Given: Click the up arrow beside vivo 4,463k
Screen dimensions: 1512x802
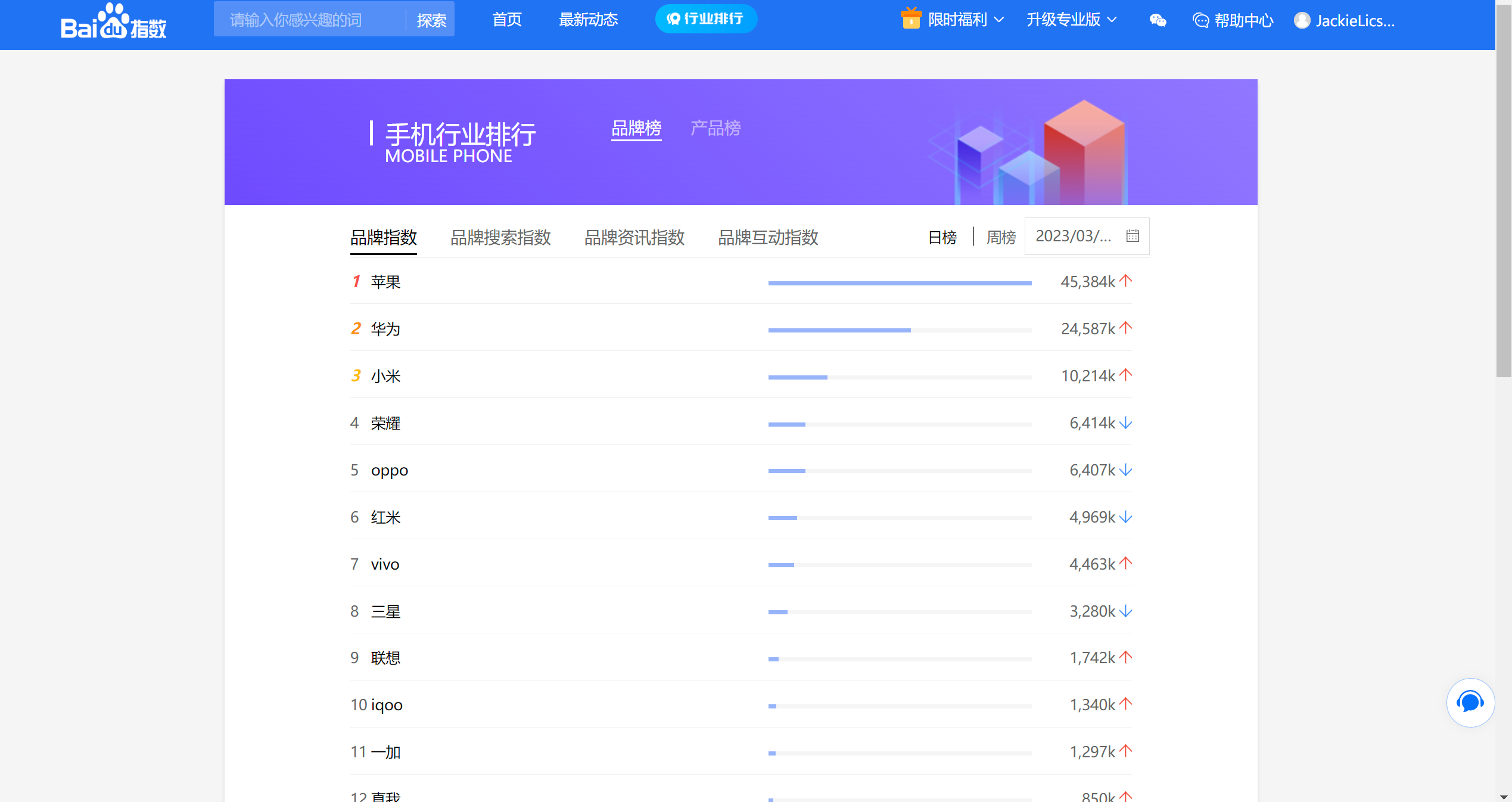Looking at the screenshot, I should [x=1125, y=563].
